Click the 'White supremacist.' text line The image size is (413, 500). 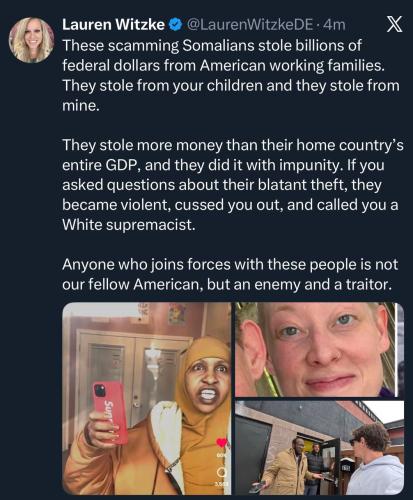[129, 225]
